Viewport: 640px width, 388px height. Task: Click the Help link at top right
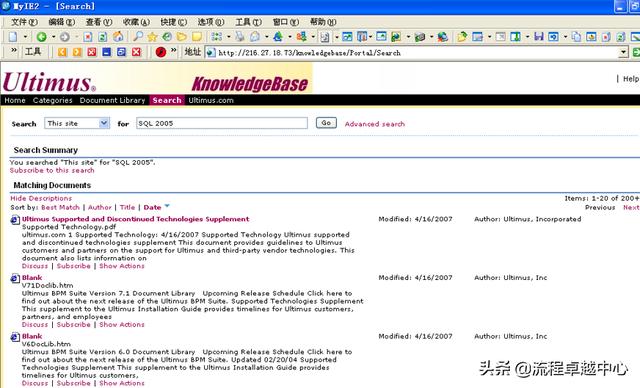click(x=631, y=79)
